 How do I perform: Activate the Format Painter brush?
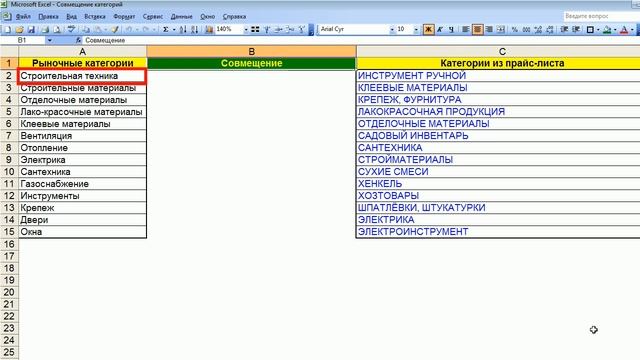click(115, 29)
